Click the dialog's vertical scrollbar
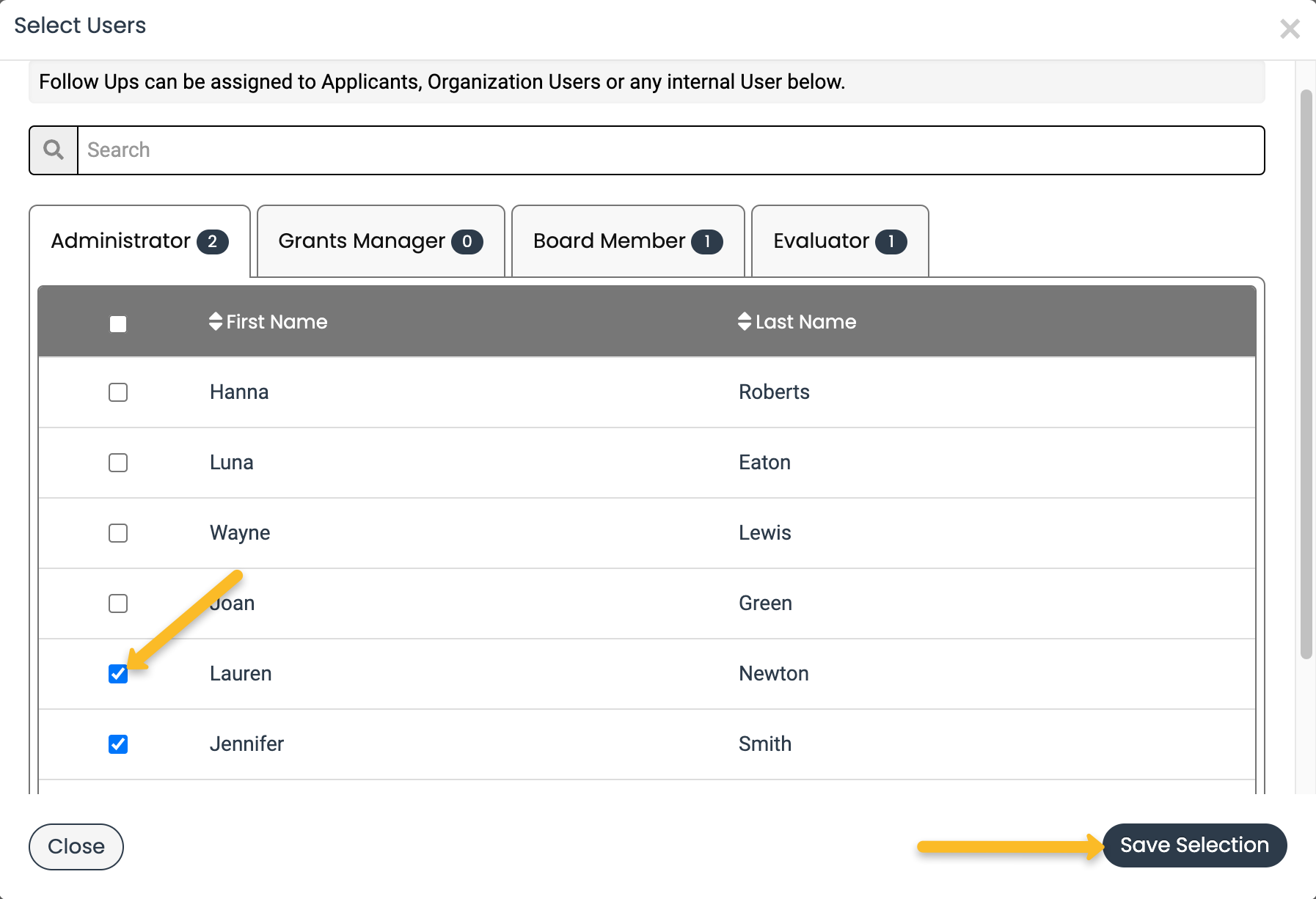Viewport: 1316px width, 899px height. [1306, 374]
